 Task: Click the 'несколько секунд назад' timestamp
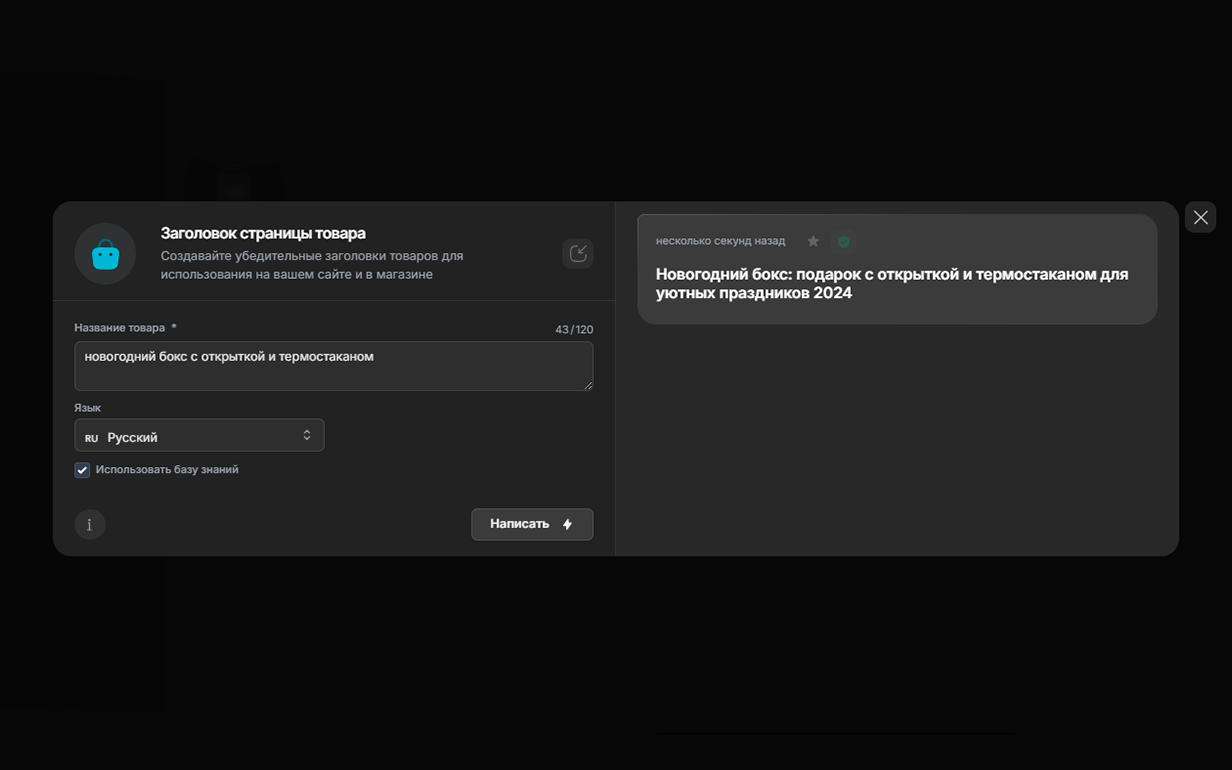tap(720, 241)
